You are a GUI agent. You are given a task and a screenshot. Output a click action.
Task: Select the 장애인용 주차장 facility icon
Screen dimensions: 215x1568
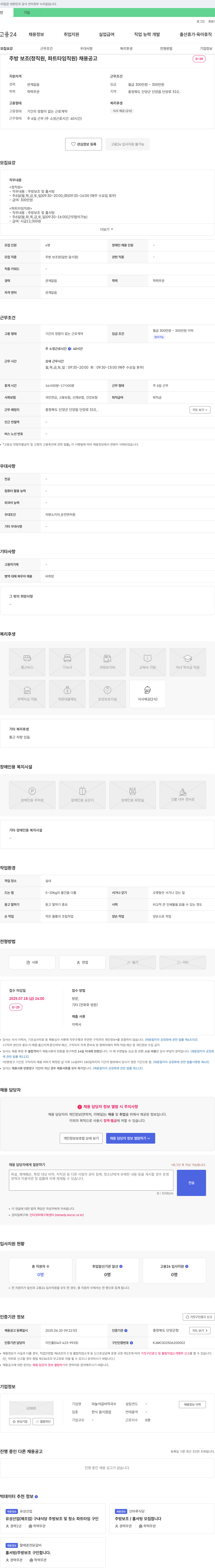(x=32, y=795)
